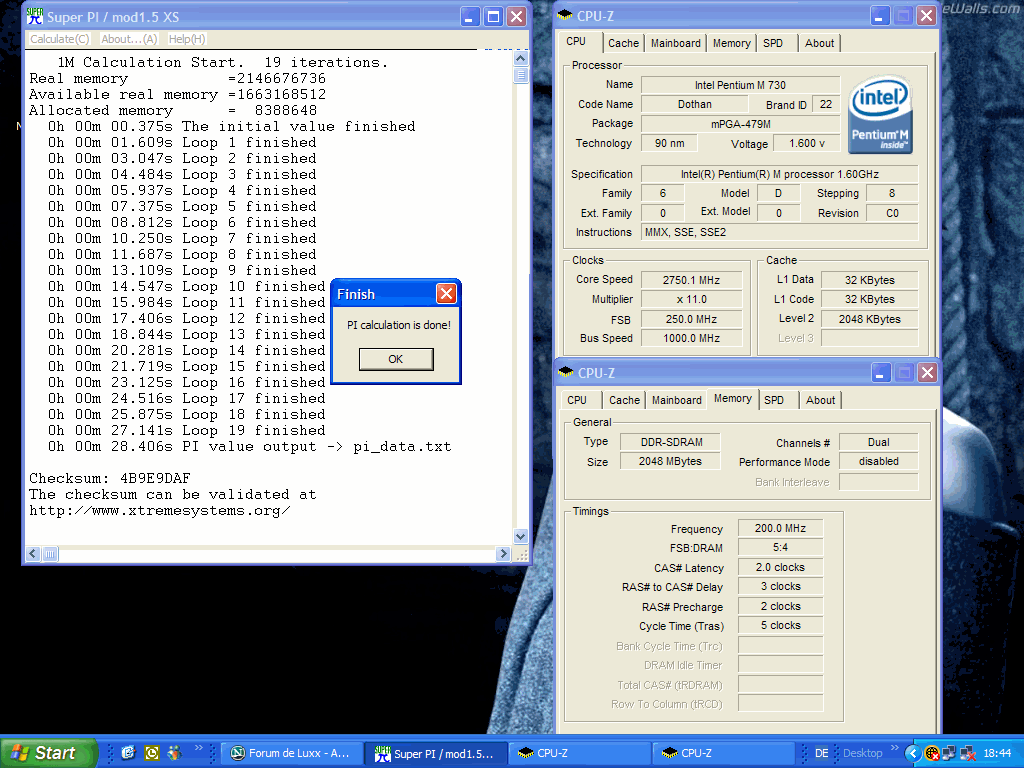Click the up arrow of the Super PI vertical scrollbar
This screenshot has height=768, width=1024.
(x=520, y=58)
